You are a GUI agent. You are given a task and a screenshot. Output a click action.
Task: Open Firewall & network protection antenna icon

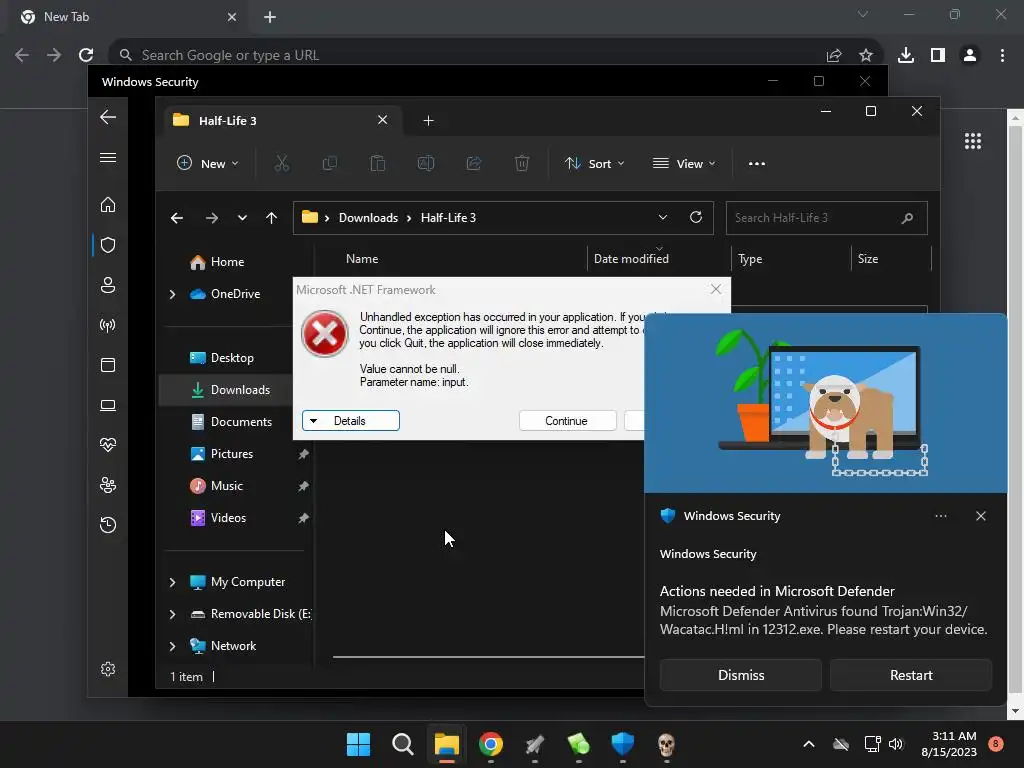click(108, 325)
